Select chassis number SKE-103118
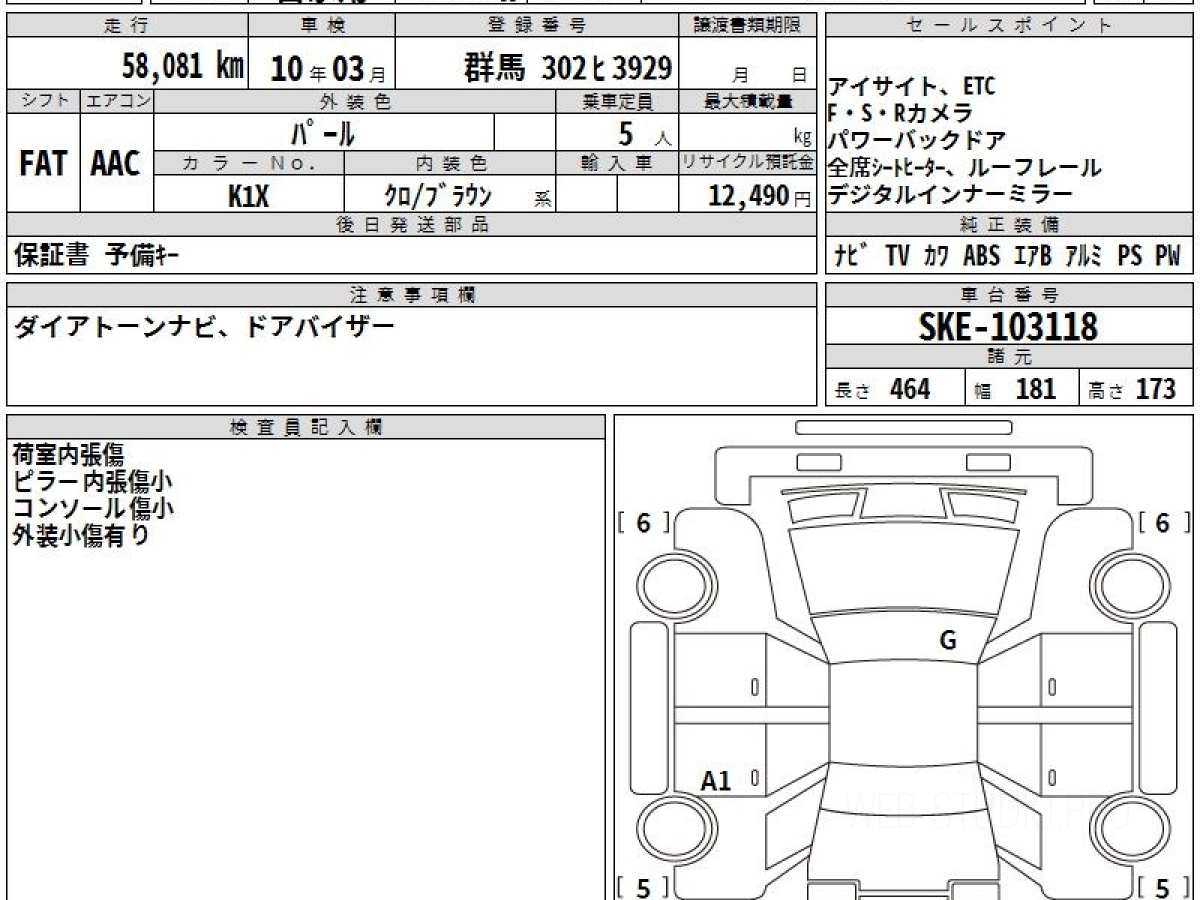 click(1008, 326)
